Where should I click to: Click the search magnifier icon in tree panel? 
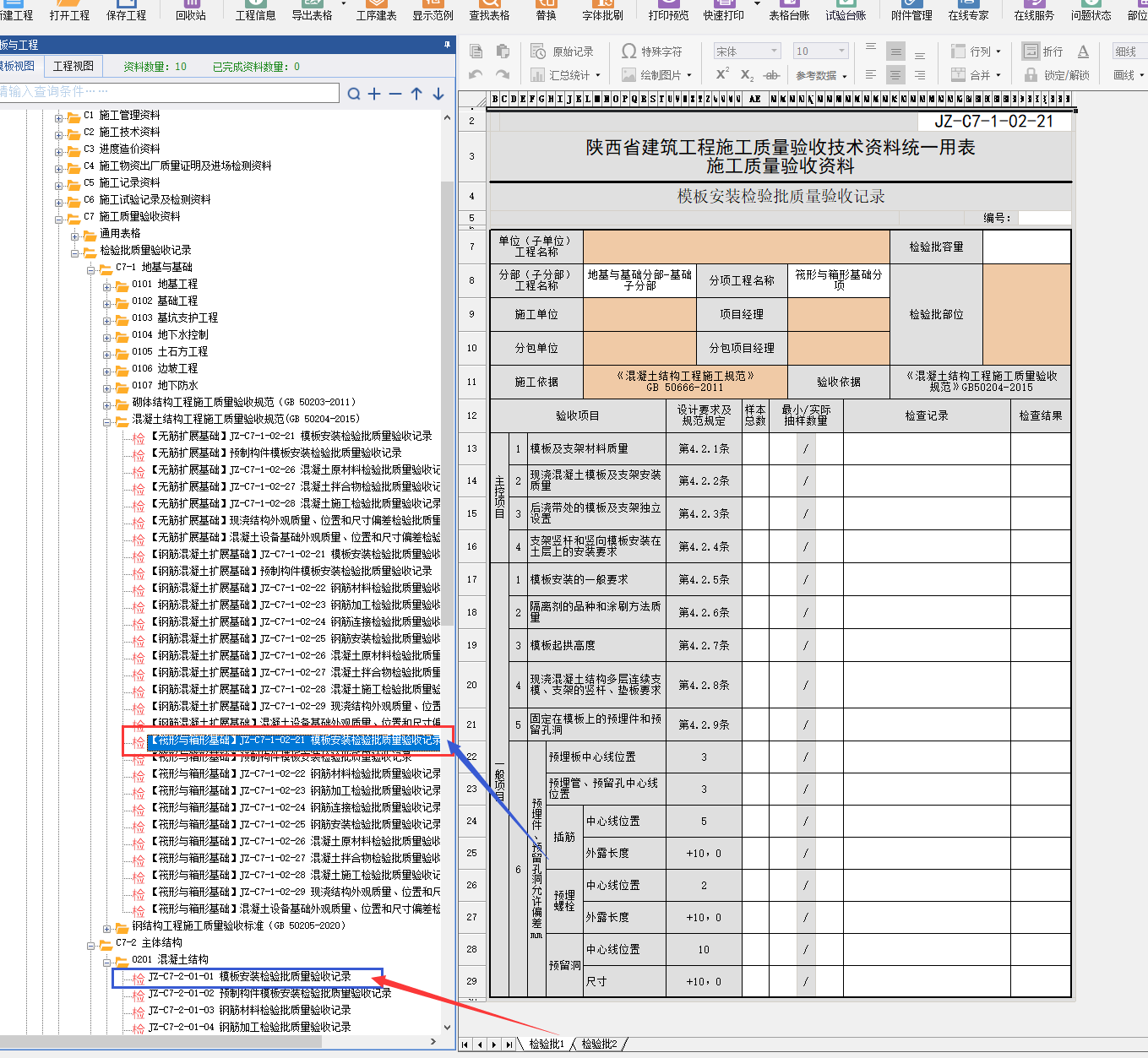[x=354, y=94]
